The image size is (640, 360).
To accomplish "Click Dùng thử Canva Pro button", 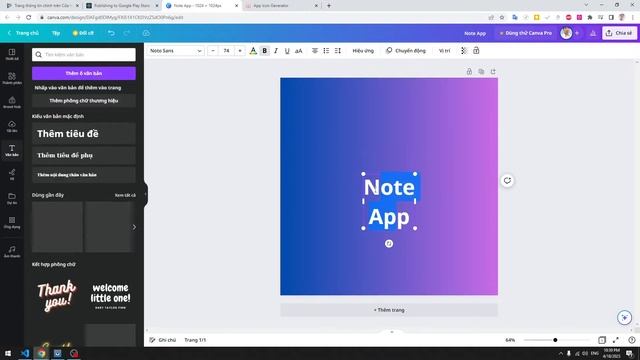I will pyautogui.click(x=525, y=33).
